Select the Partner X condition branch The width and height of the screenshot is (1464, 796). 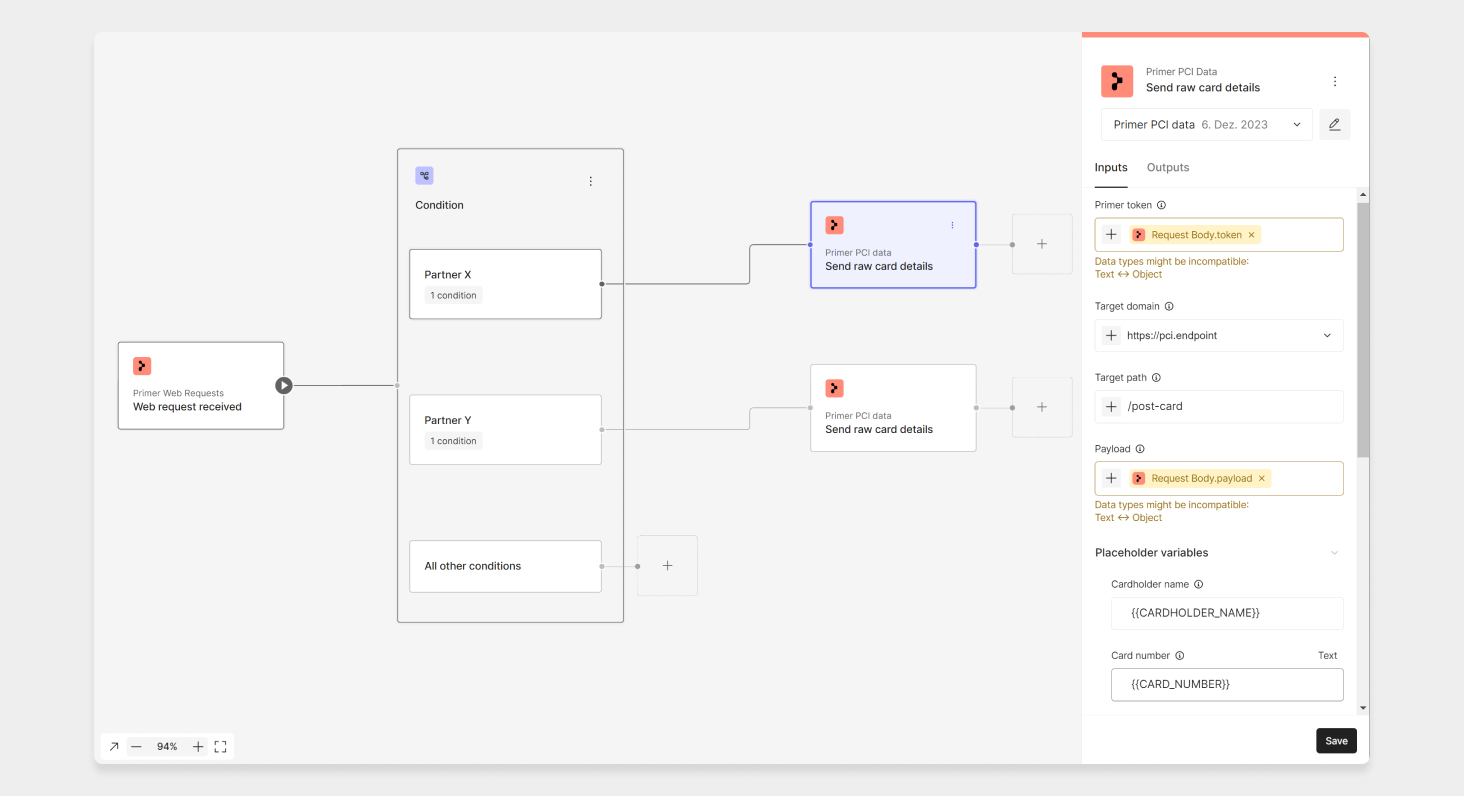[505, 284]
